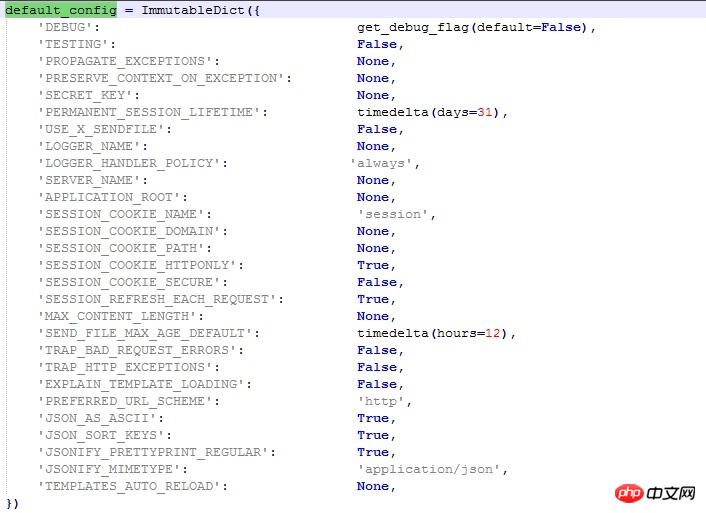706x513 pixels.
Task: Click the 'always' string value
Action: (381, 163)
